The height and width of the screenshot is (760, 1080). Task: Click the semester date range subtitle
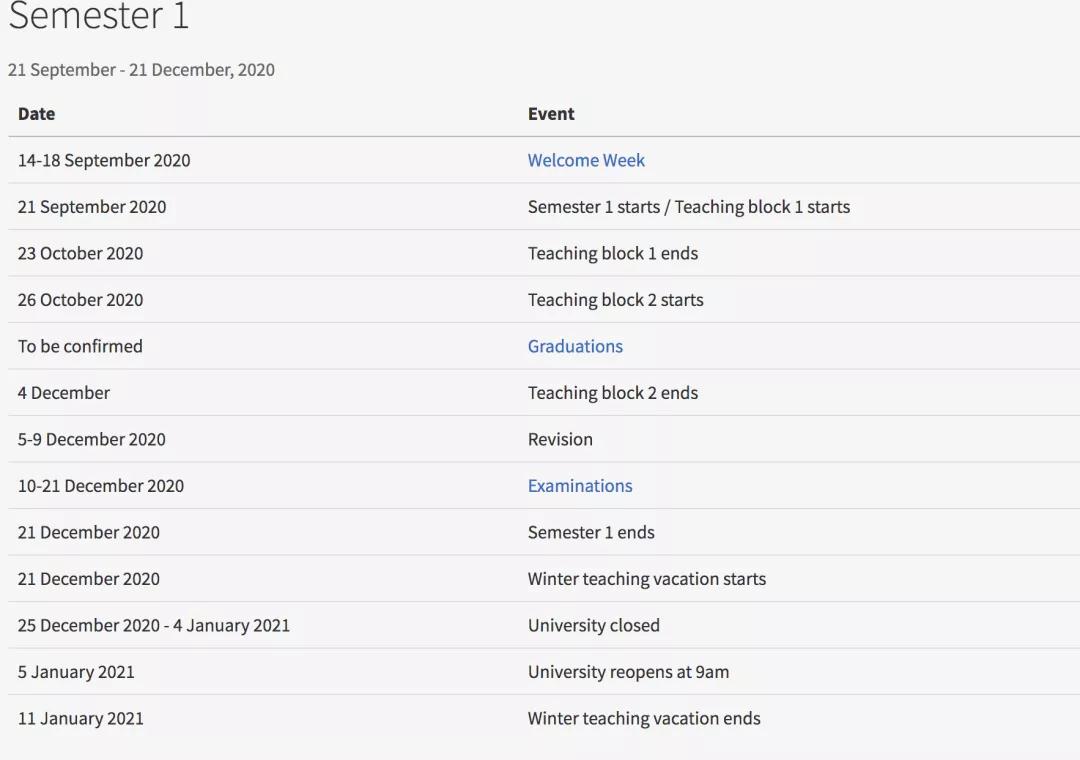[x=141, y=70]
